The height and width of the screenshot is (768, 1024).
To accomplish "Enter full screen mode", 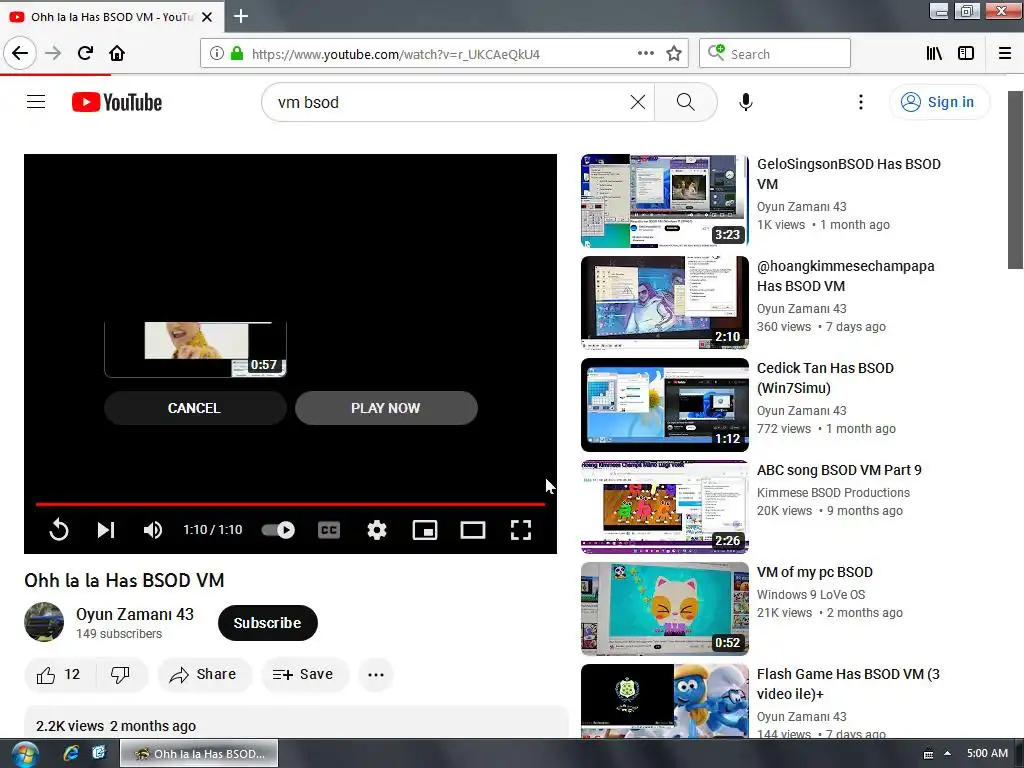I will [x=520, y=530].
